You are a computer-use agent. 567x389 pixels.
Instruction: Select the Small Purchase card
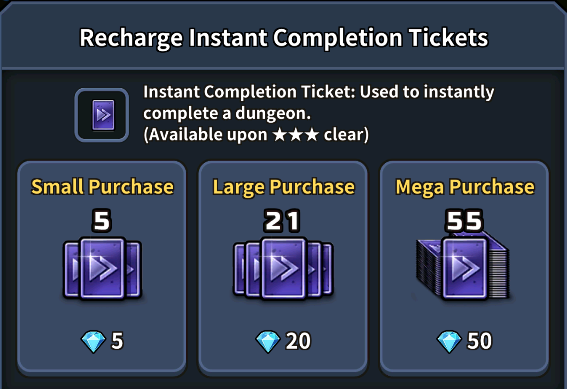pos(102,268)
